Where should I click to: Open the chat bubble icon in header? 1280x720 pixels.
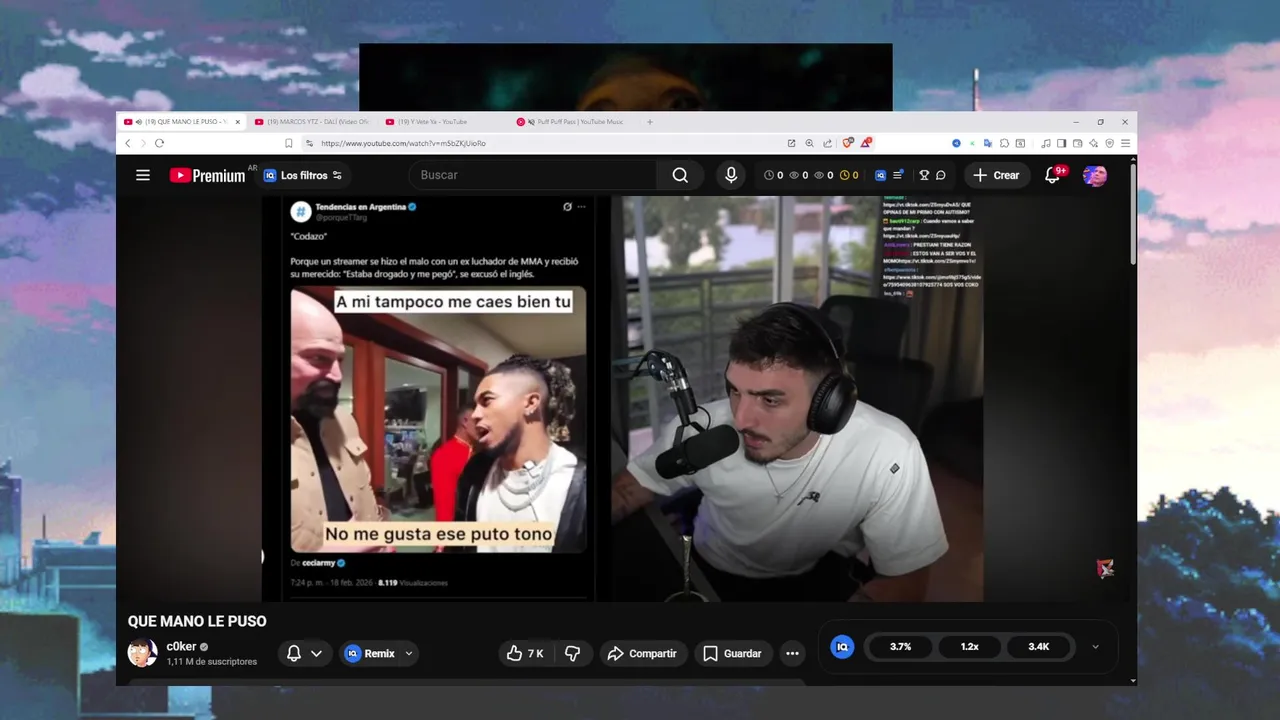941,175
